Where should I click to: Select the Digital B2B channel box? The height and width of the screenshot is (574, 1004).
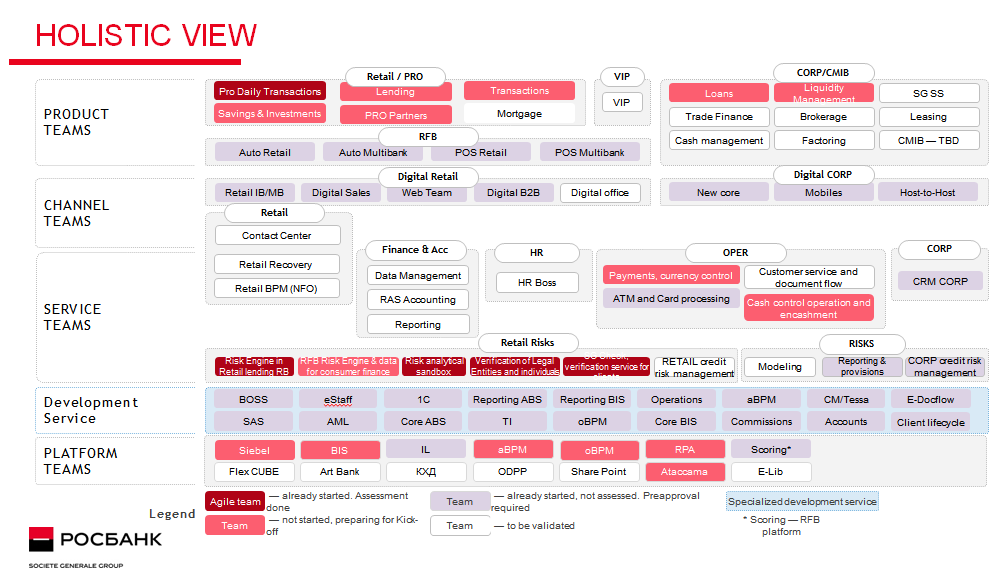(513, 193)
